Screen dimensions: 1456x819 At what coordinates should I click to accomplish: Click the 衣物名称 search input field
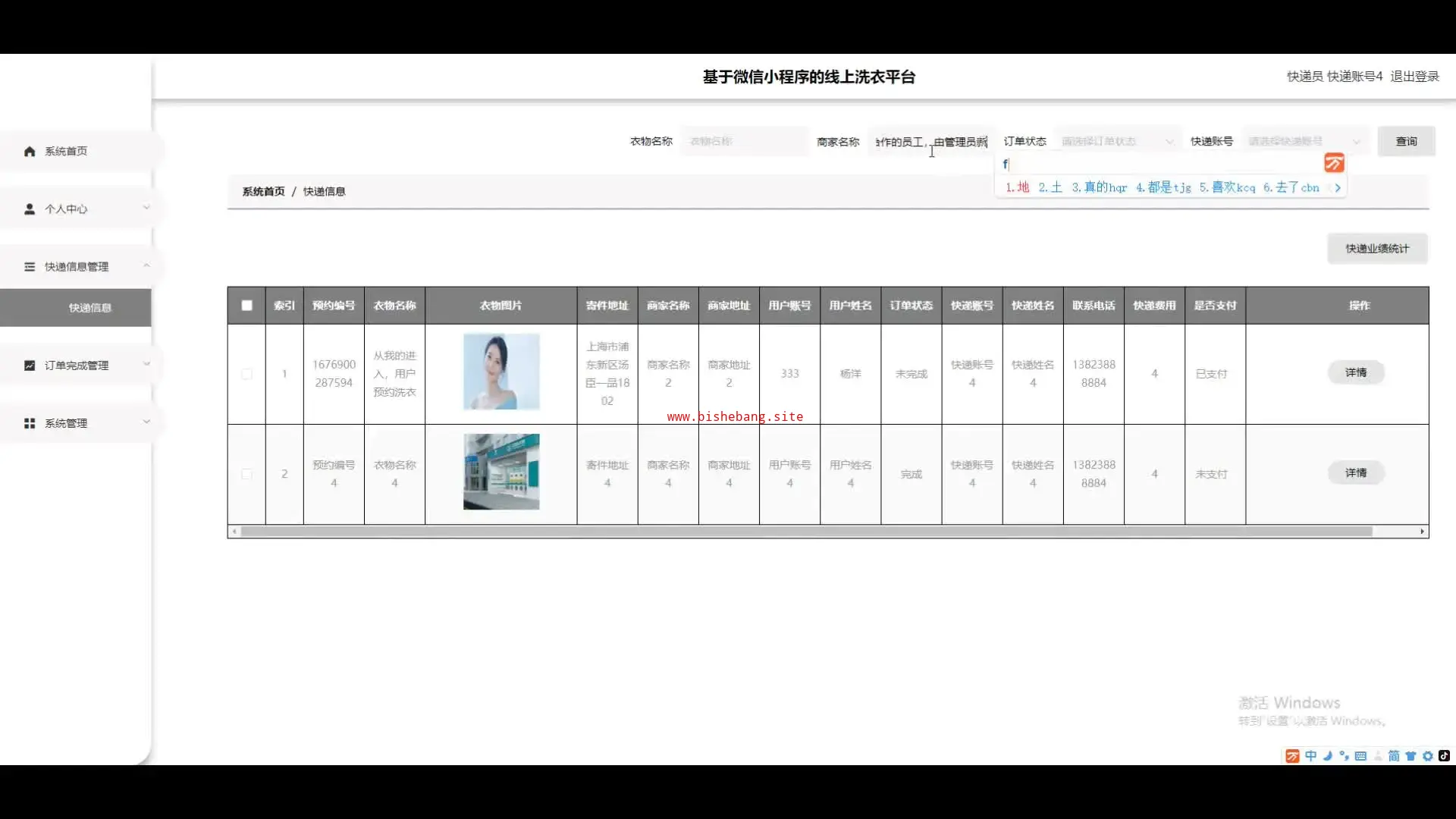[x=743, y=142]
